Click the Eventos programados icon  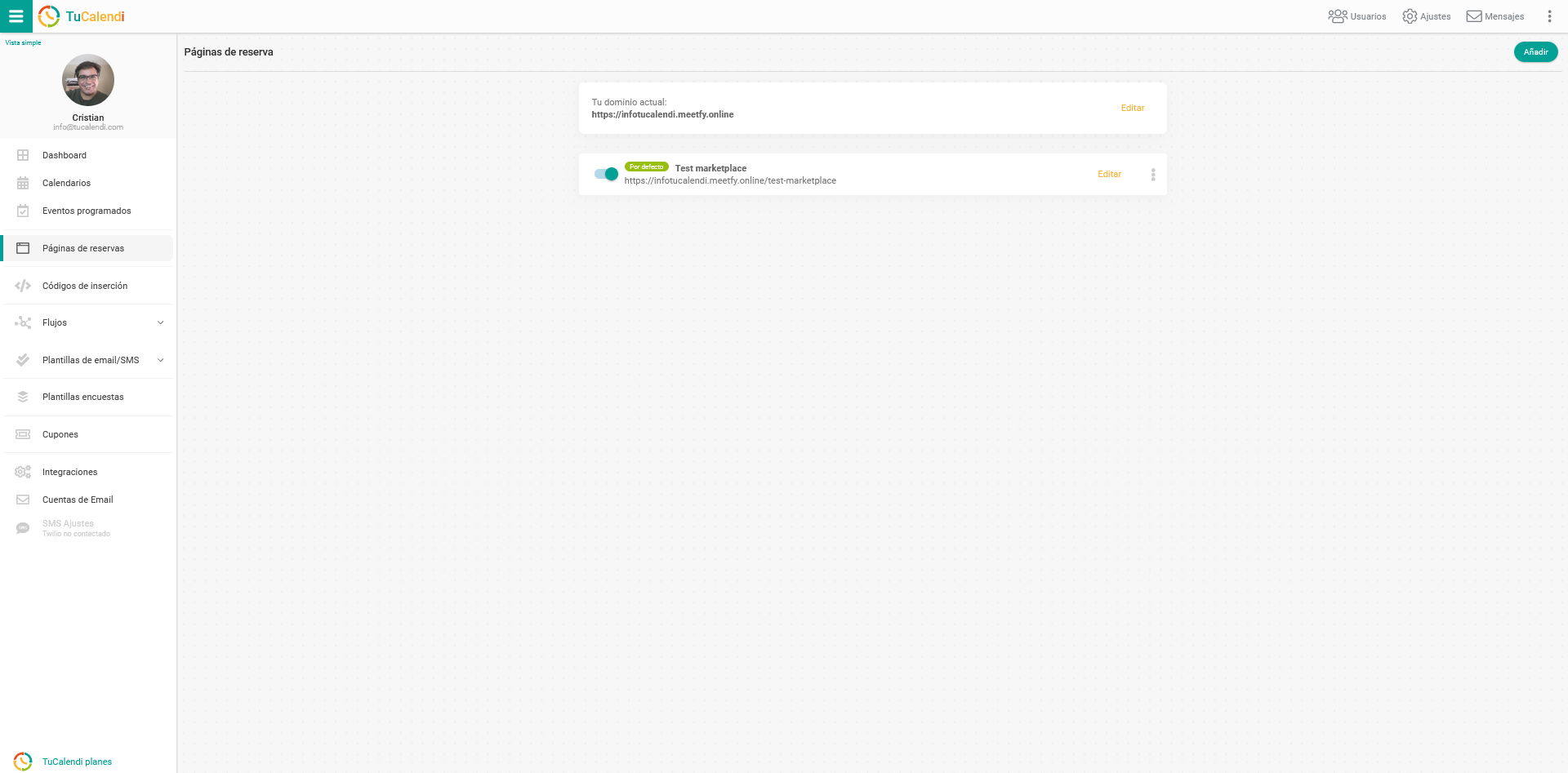pos(23,211)
